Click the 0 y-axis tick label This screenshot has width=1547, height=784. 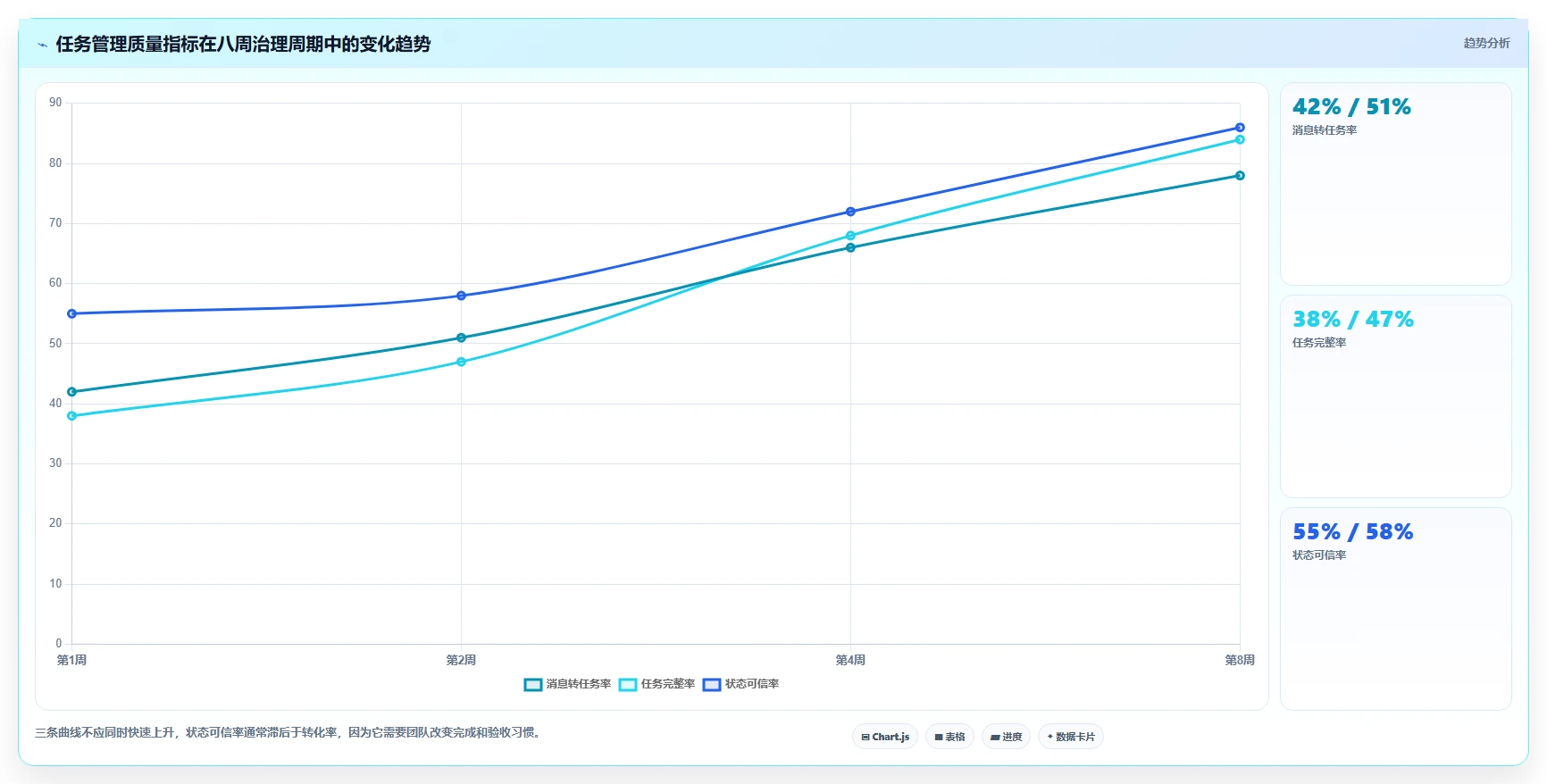[59, 644]
